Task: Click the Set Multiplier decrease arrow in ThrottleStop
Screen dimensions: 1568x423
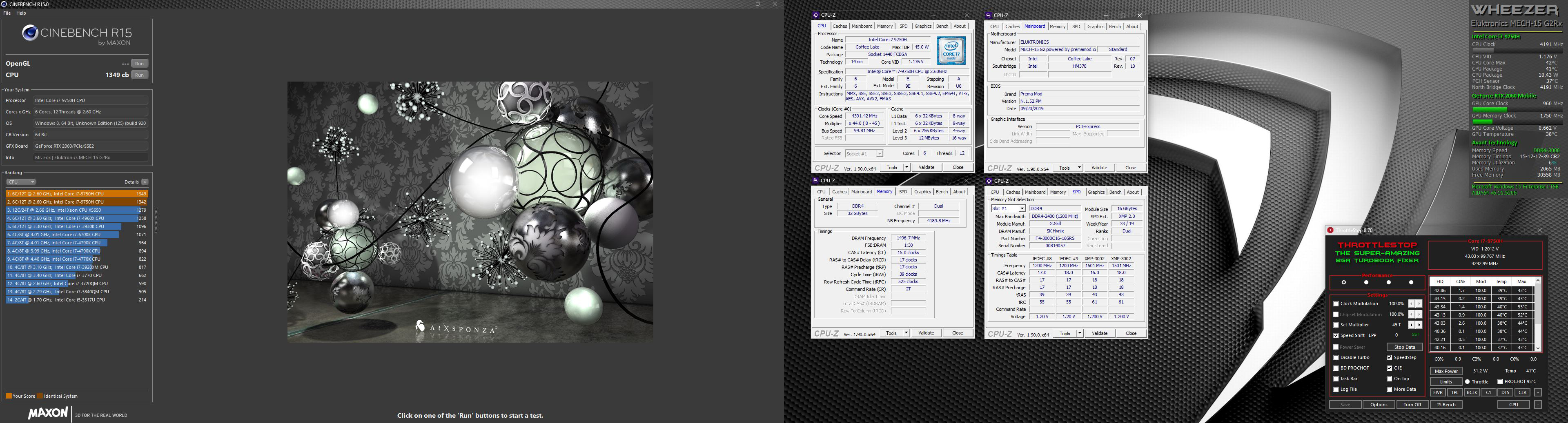Action: (1412, 325)
